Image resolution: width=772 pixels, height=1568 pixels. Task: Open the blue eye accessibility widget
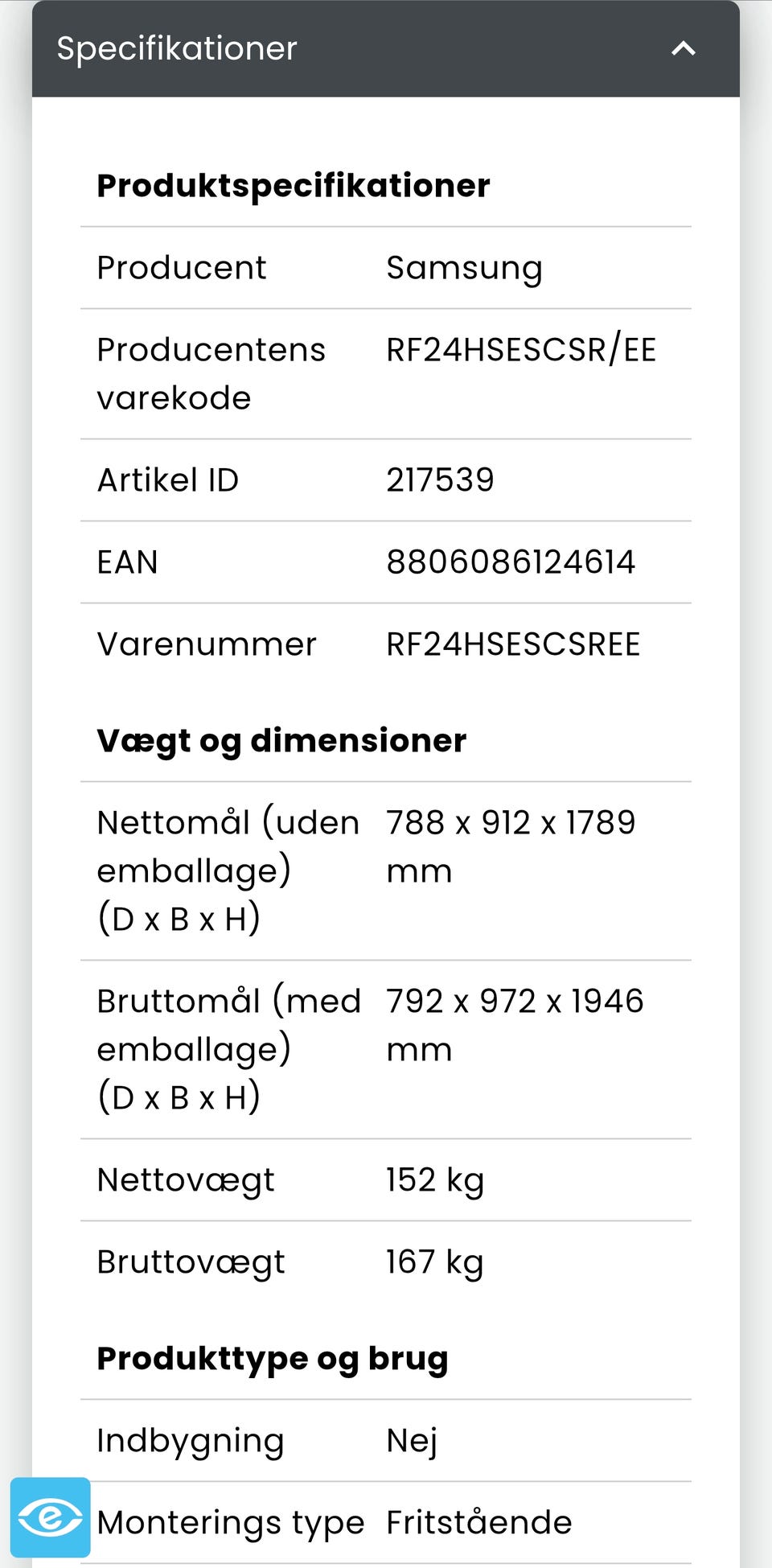(x=50, y=1517)
